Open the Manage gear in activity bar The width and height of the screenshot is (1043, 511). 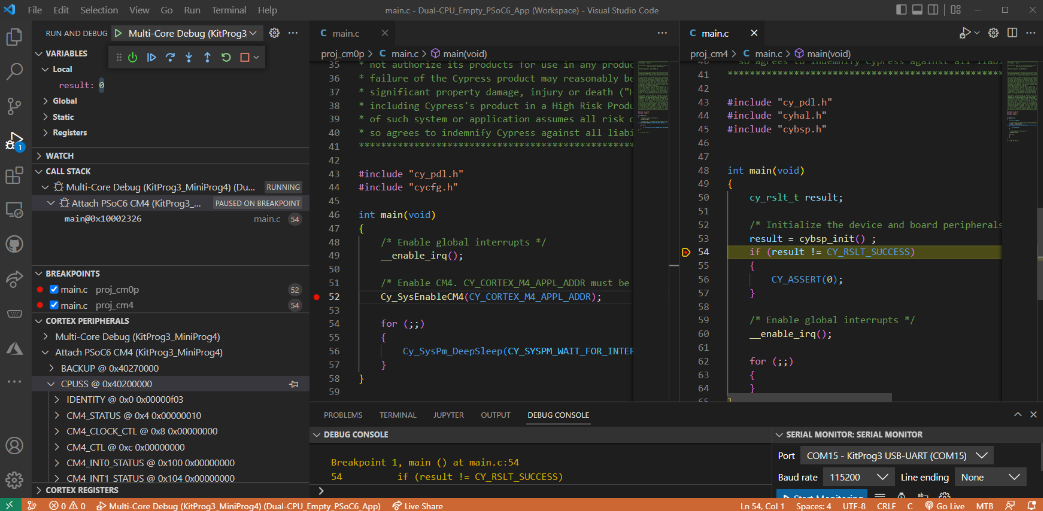(15, 480)
